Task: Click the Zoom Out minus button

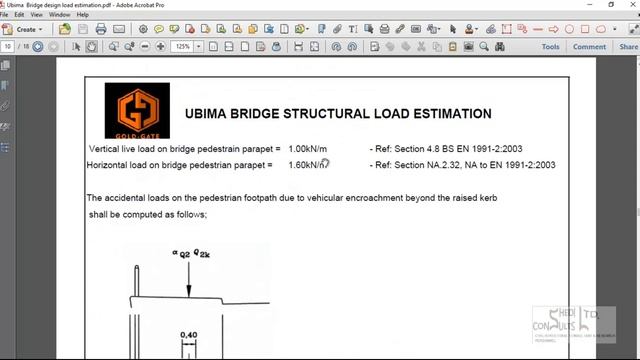Action: coord(144,47)
